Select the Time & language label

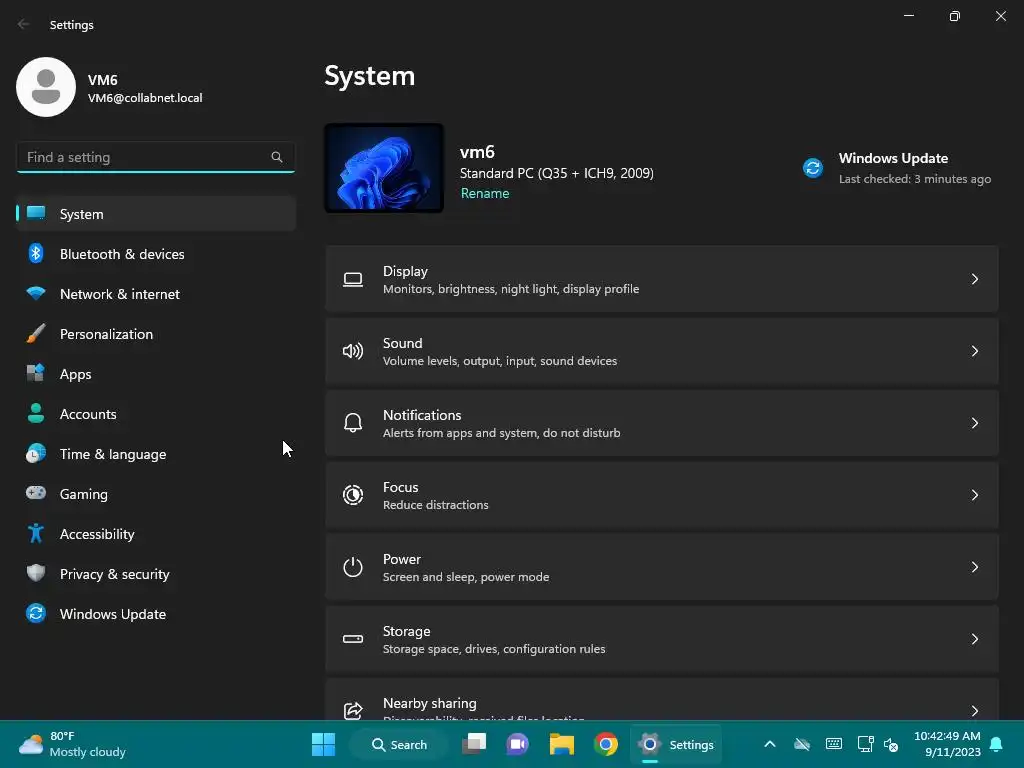(113, 454)
